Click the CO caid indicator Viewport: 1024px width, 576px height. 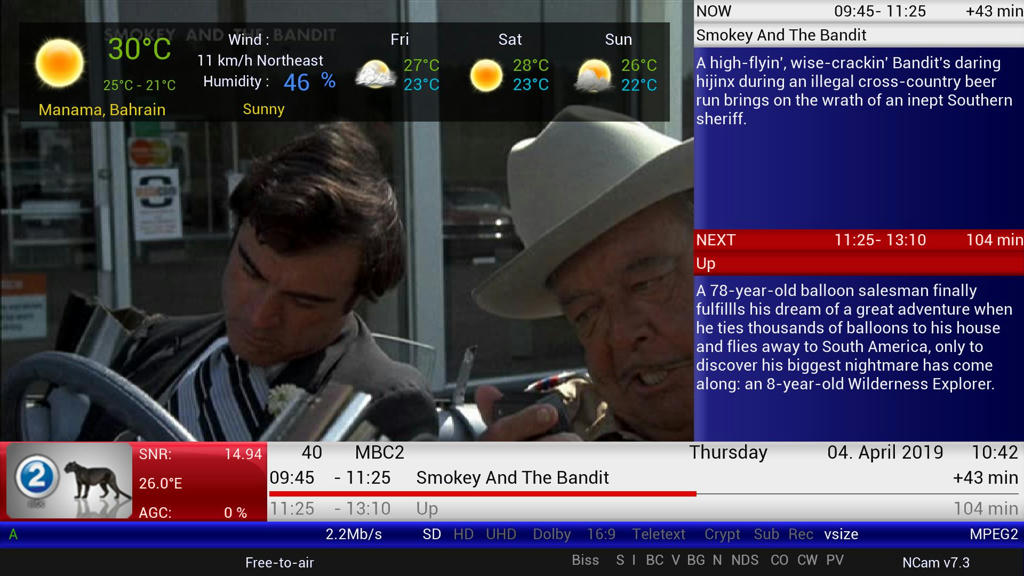point(779,560)
